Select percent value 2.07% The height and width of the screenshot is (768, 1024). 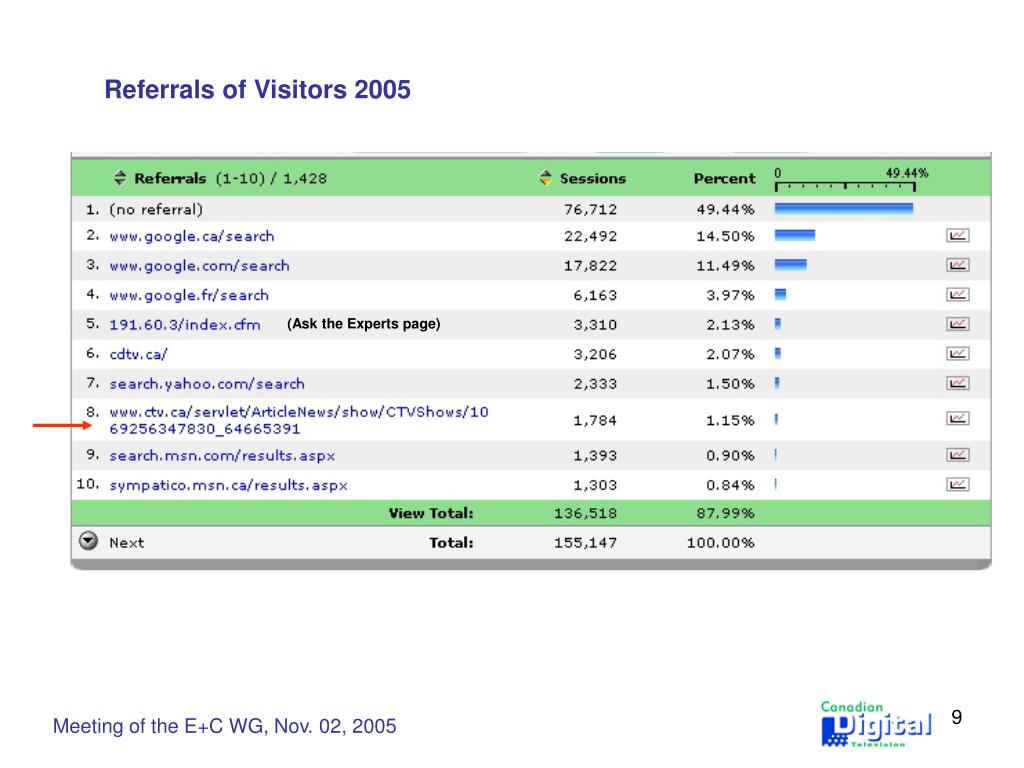(x=730, y=354)
